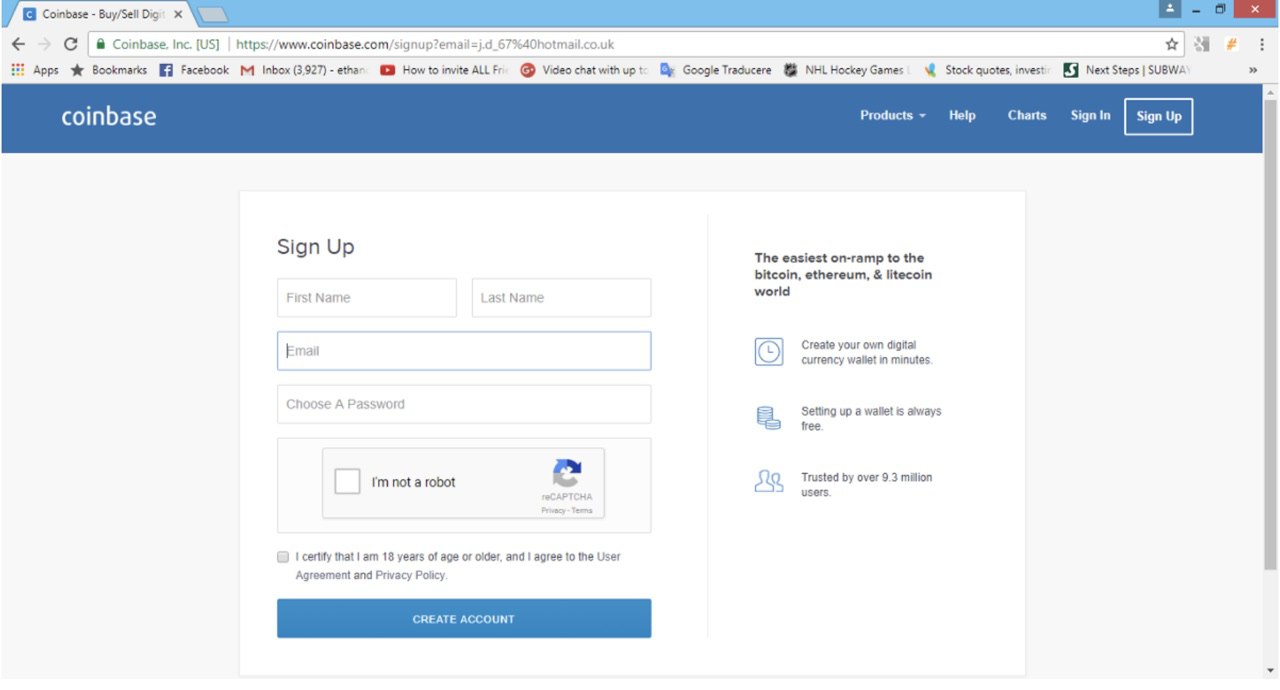Open the Chrome three-dot menu

[x=1261, y=44]
